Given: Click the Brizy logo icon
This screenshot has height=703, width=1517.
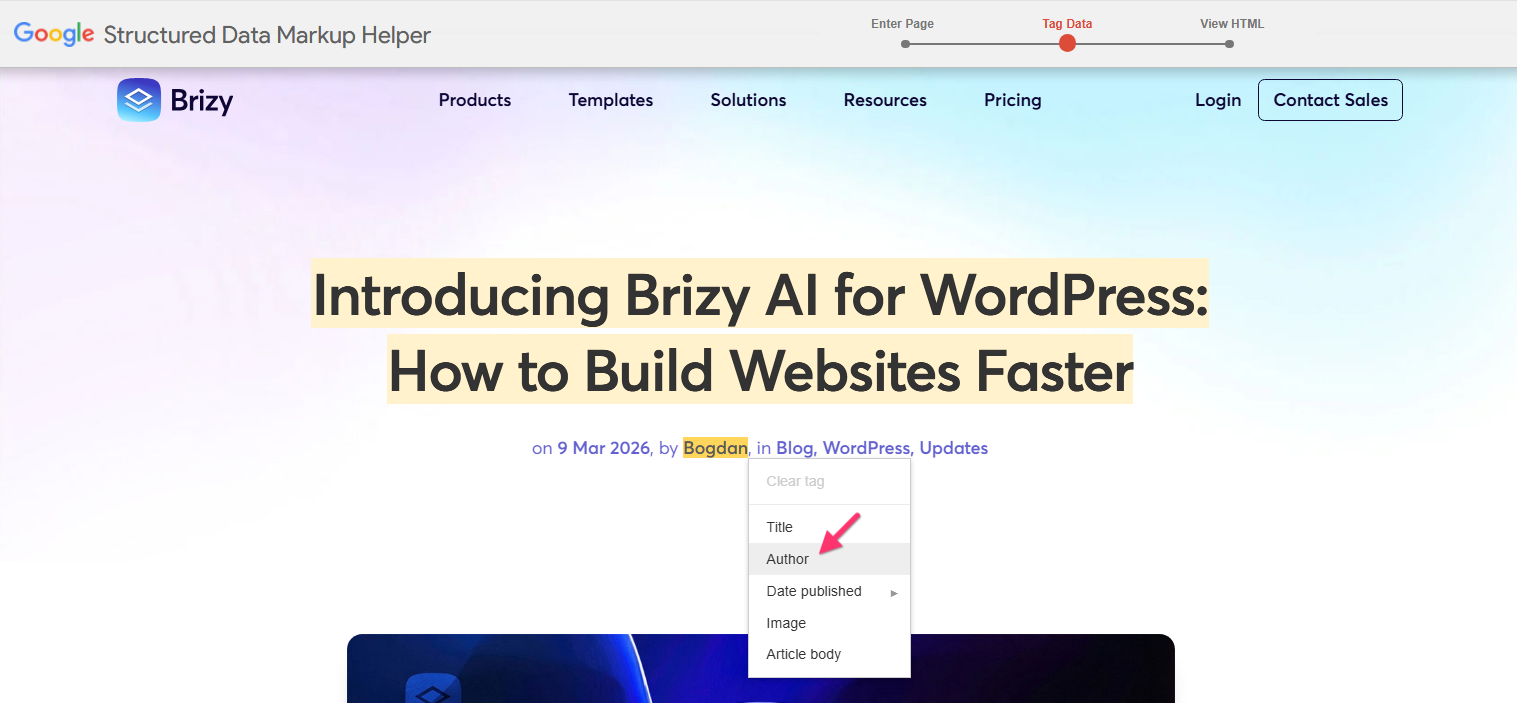Looking at the screenshot, I should 139,100.
